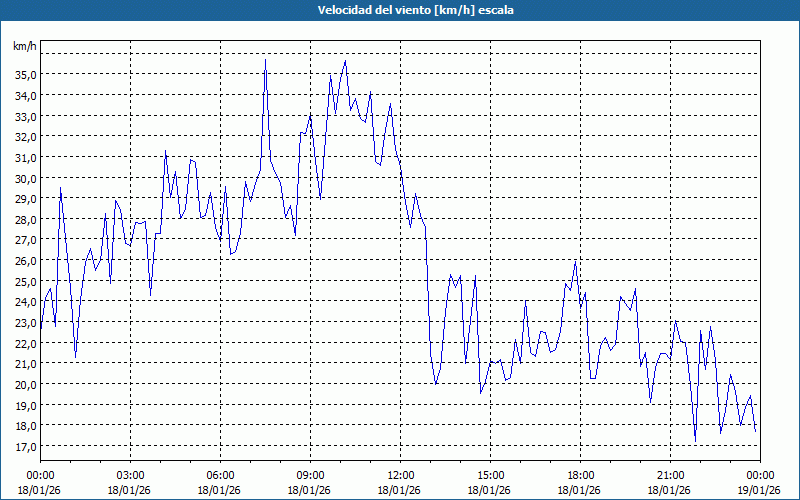Viewport: 800px width, 500px height.
Task: Click the 03:00 time label
Action: (x=130, y=475)
